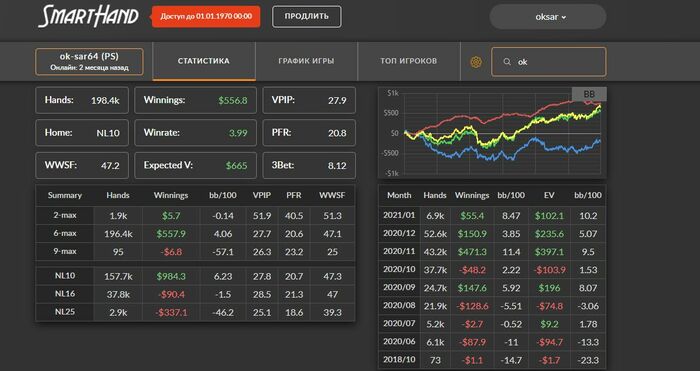The height and width of the screenshot is (371, 700).
Task: Click the -$90.4 winnings in NL16 row
Action: click(x=171, y=295)
